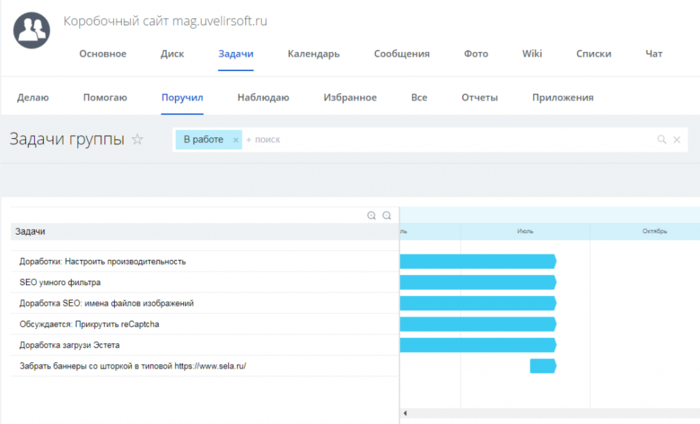The height and width of the screenshot is (424, 700).
Task: Open the Сообщения tab
Action: click(402, 54)
